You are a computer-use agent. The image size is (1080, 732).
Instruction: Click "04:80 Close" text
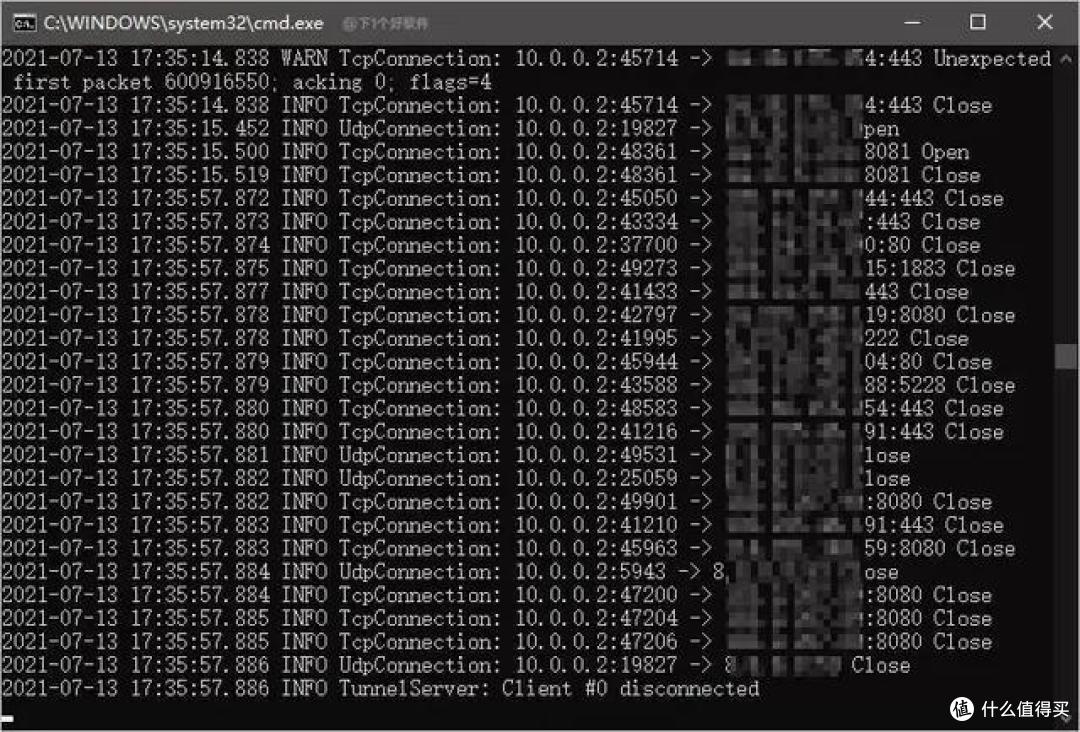(x=928, y=363)
